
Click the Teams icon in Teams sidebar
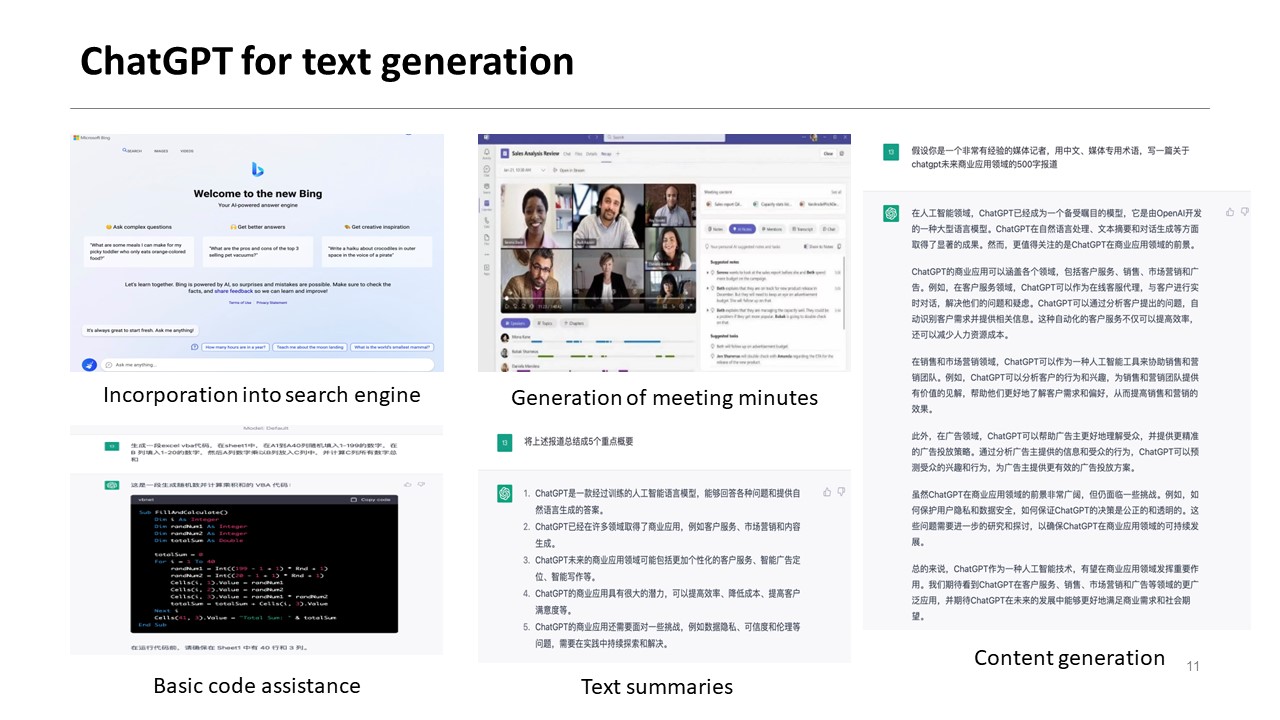tap(487, 187)
